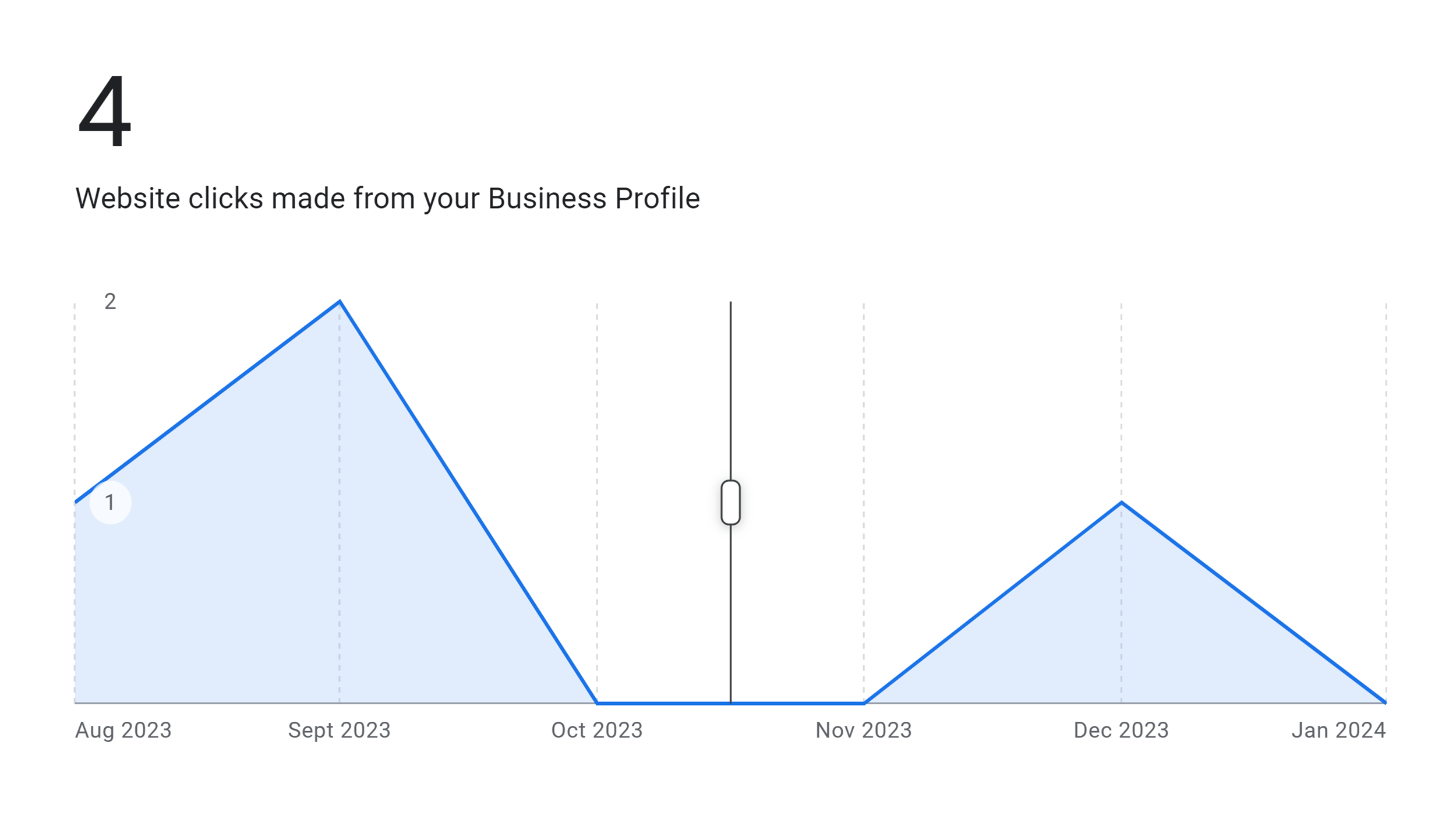Click the line's zero point at Nov 2023
Screen dimensions: 1456x815
[x=864, y=703]
